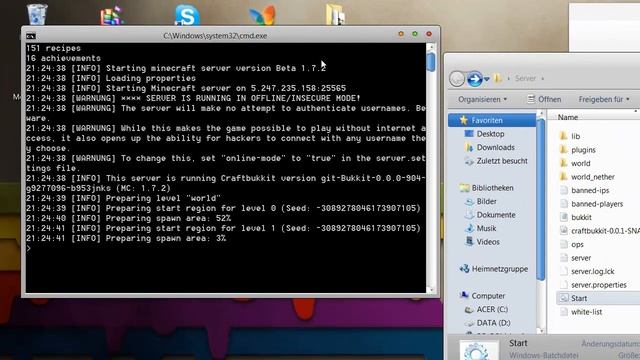
Task: Click the world folder icon
Action: pyautogui.click(x=564, y=163)
